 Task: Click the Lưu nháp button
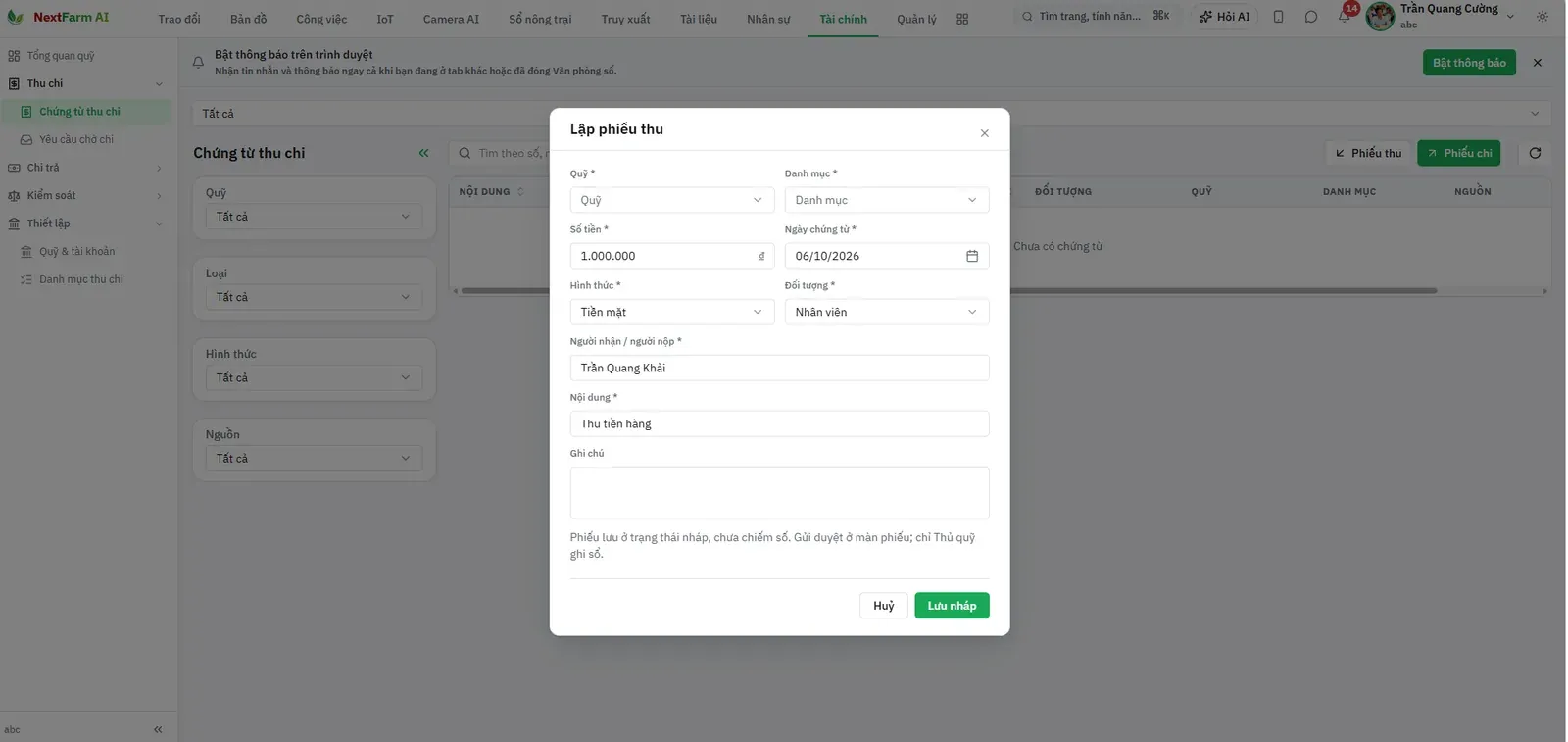pos(952,606)
